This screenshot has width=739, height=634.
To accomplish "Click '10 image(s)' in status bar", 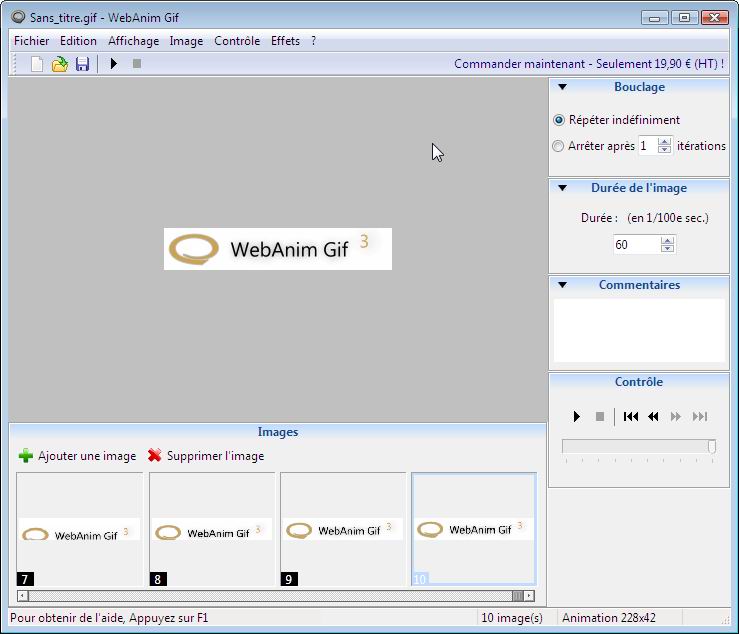I will point(512,618).
